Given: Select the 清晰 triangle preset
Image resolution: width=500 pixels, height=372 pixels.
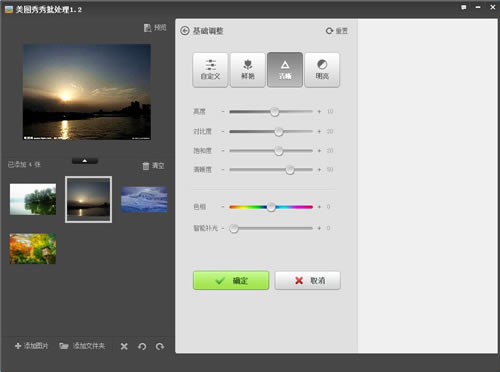Looking at the screenshot, I should (285, 70).
